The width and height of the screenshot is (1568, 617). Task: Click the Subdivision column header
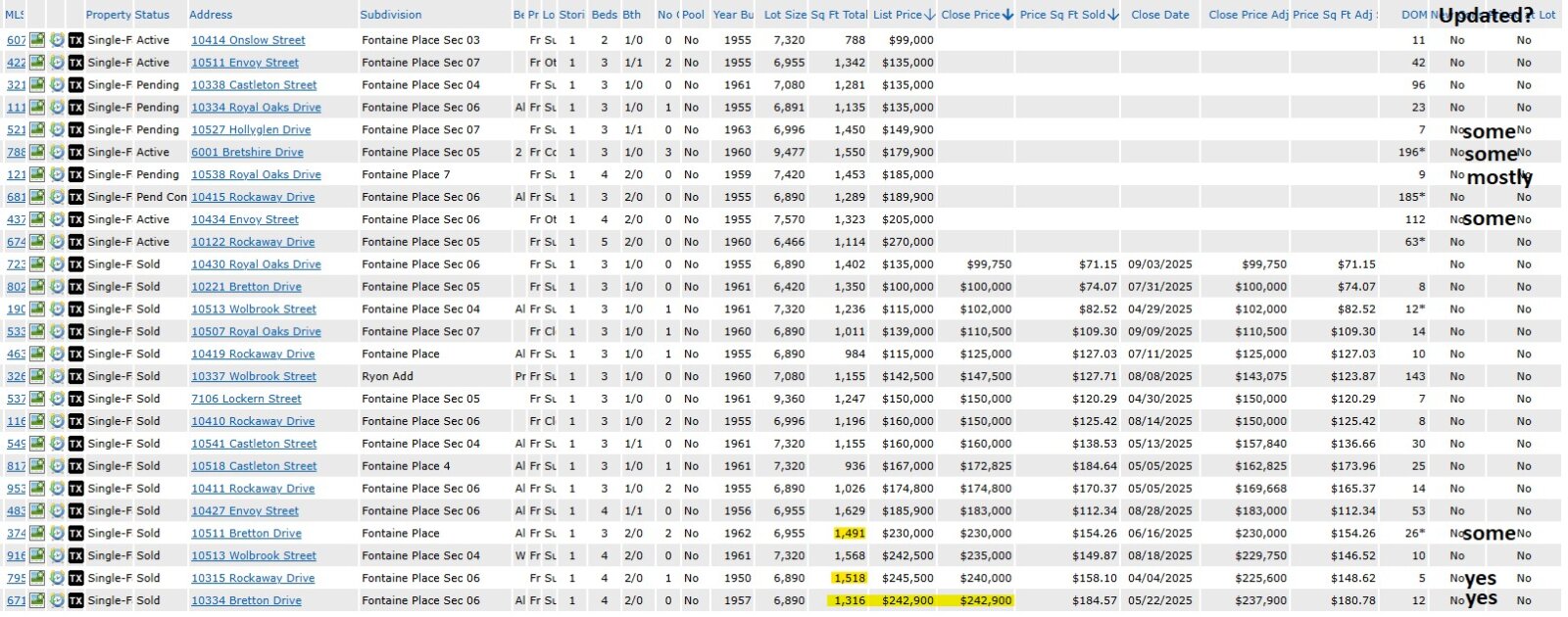390,15
